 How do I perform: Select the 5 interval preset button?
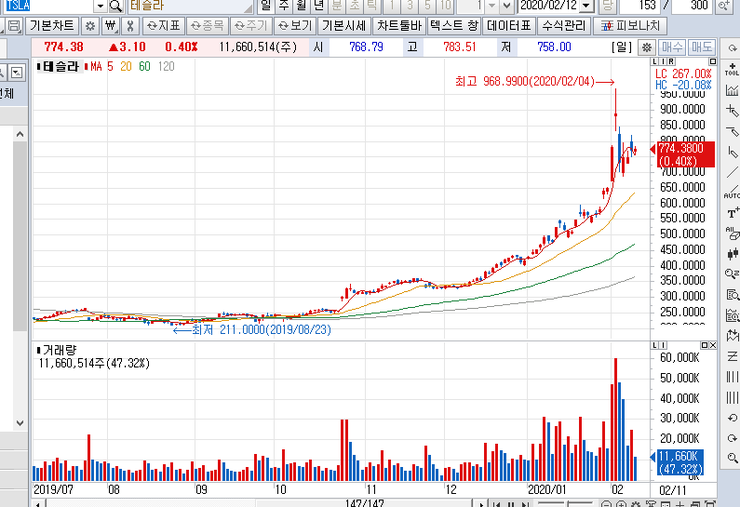click(427, 6)
